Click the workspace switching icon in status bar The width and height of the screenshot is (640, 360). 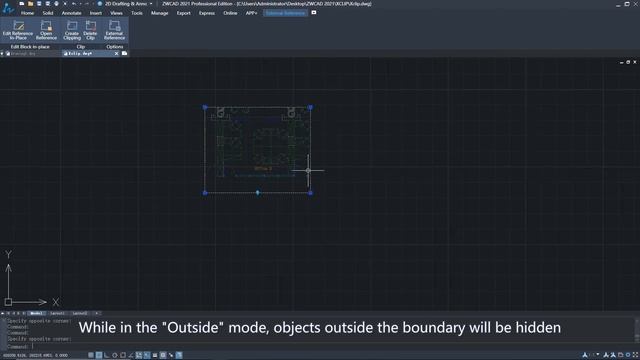click(621, 355)
